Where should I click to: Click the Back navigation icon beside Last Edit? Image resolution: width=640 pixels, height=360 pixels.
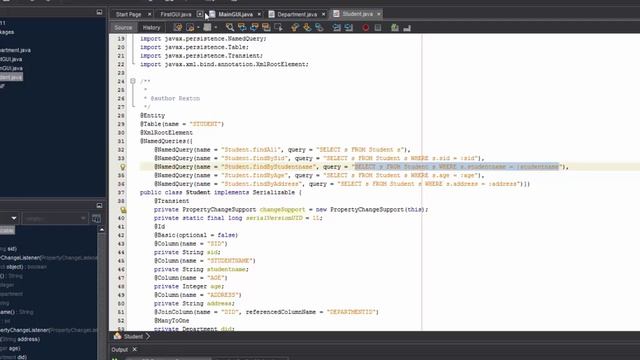[190, 27]
